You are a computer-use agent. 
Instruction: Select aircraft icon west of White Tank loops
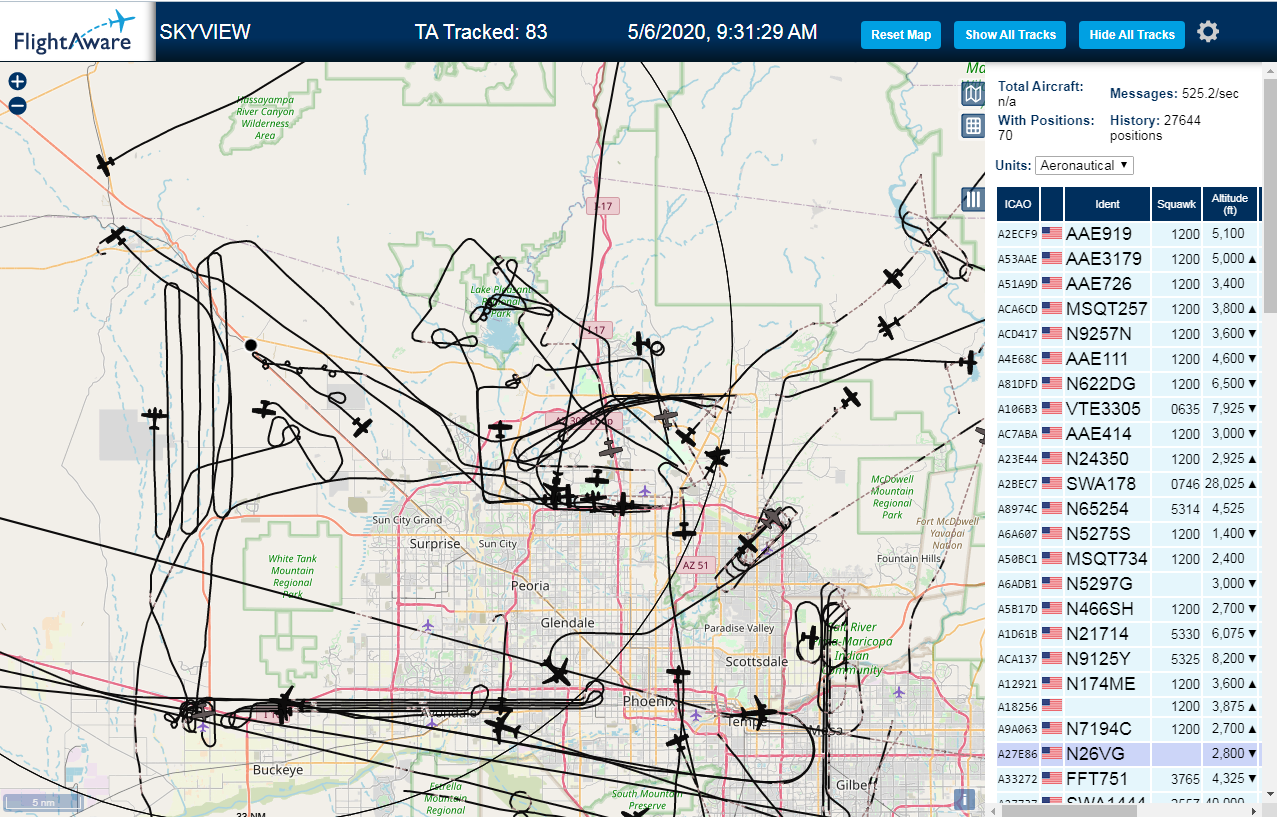pyautogui.click(x=154, y=418)
